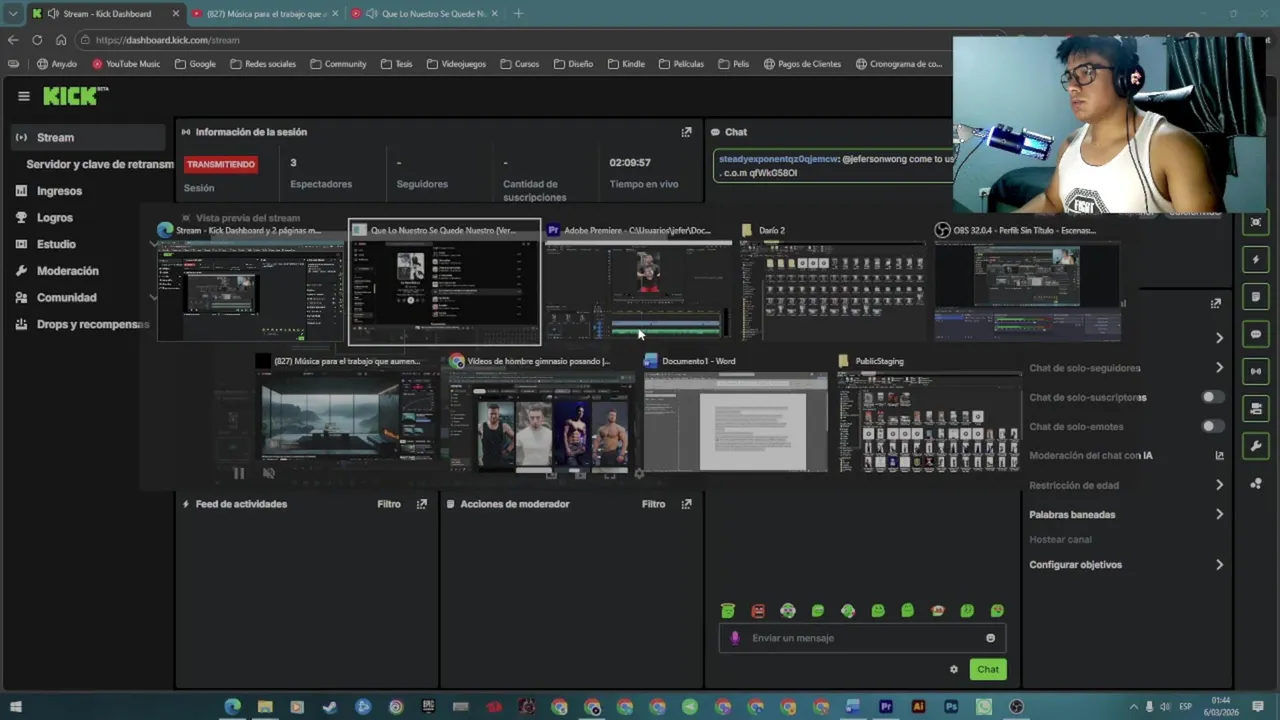The image size is (1280, 720).
Task: Insert the red angry emote
Action: 758,611
